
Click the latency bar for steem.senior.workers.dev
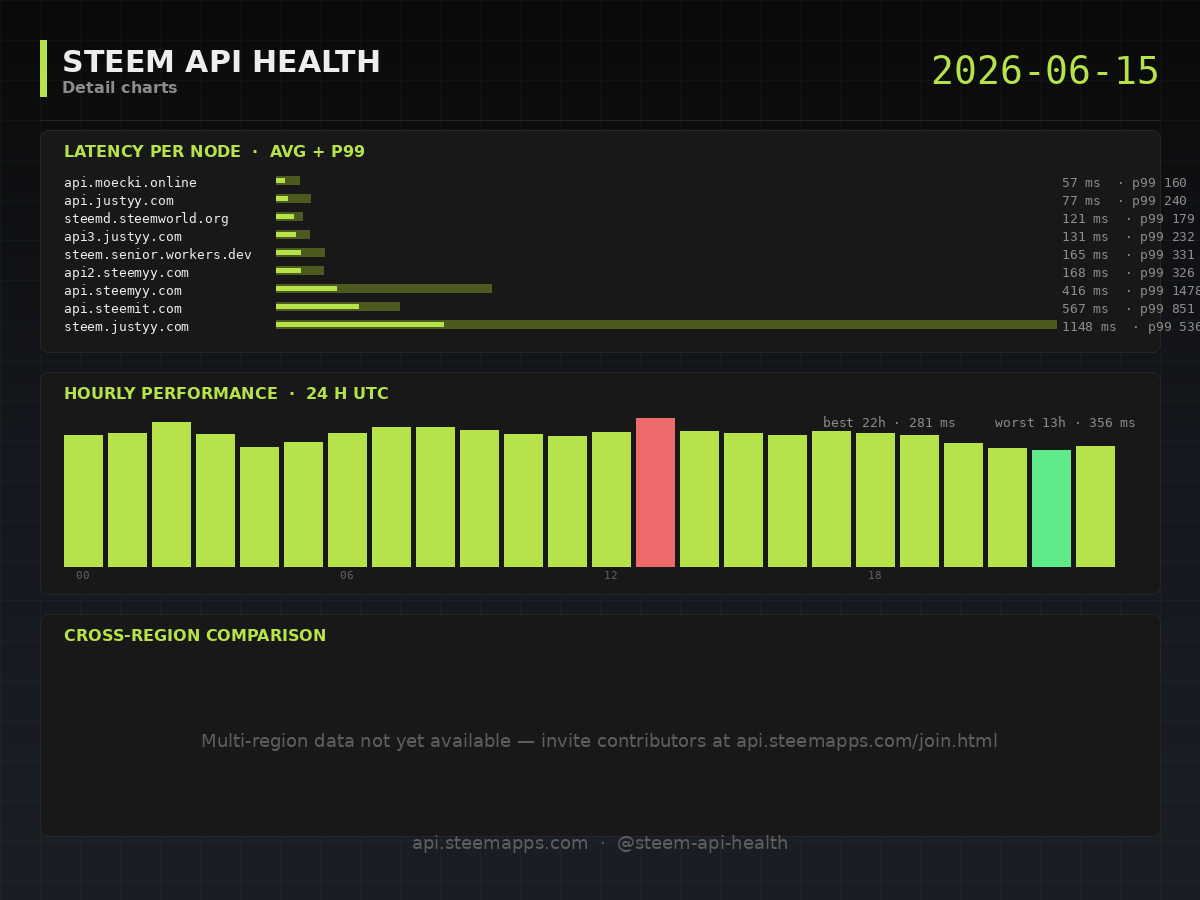tap(300, 253)
